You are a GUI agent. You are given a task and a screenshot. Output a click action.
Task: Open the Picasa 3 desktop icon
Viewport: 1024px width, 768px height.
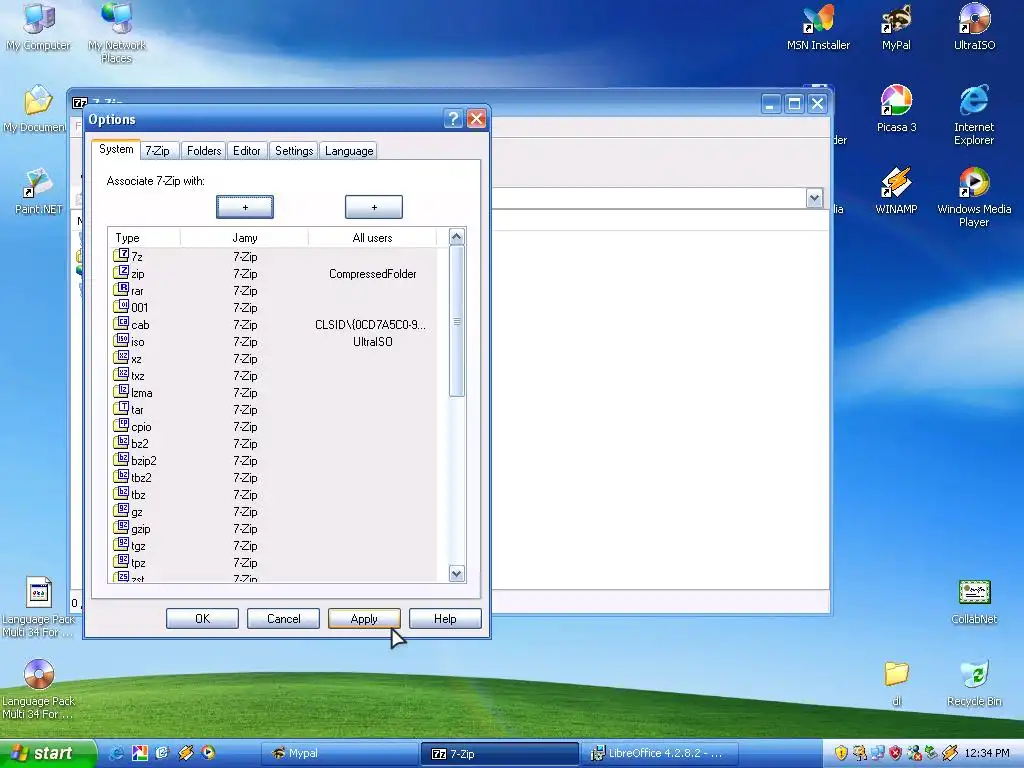coord(896,108)
